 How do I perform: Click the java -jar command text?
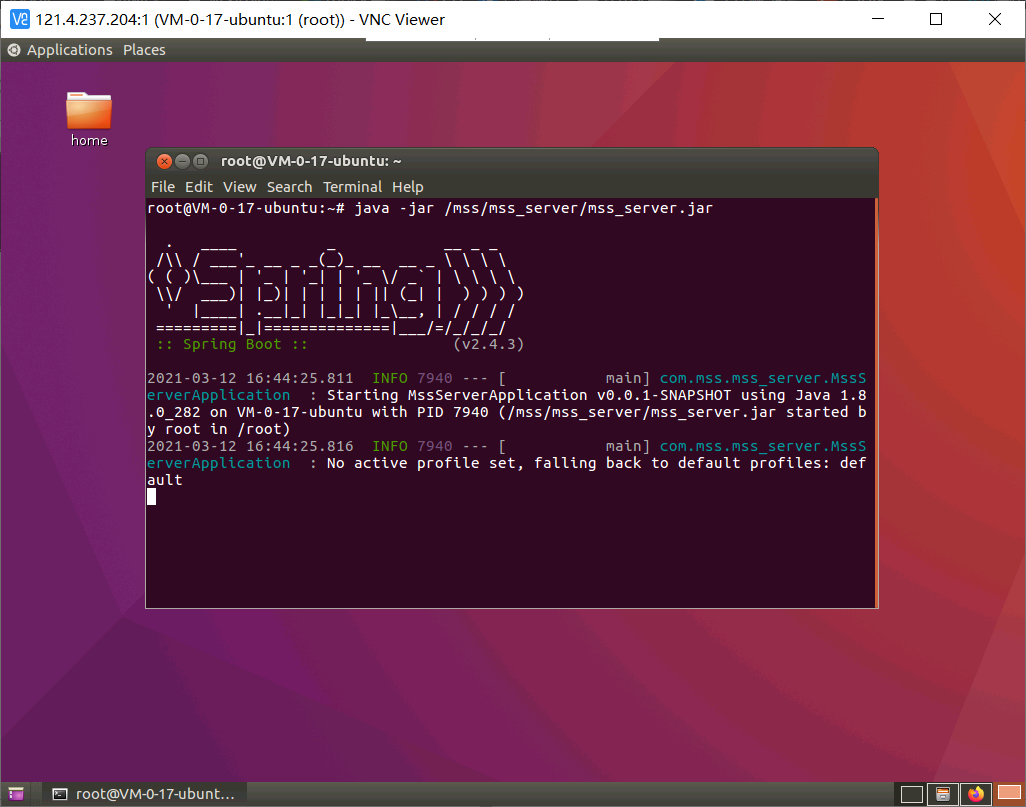point(533,208)
